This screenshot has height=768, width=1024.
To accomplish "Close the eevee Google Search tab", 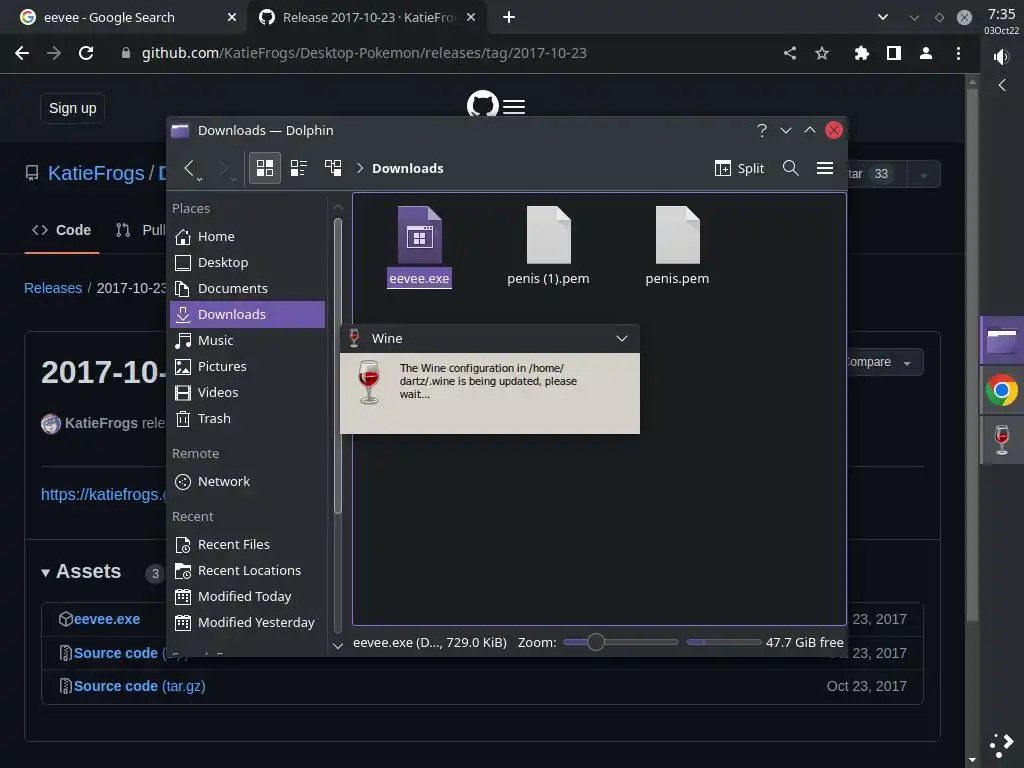I will (x=232, y=18).
